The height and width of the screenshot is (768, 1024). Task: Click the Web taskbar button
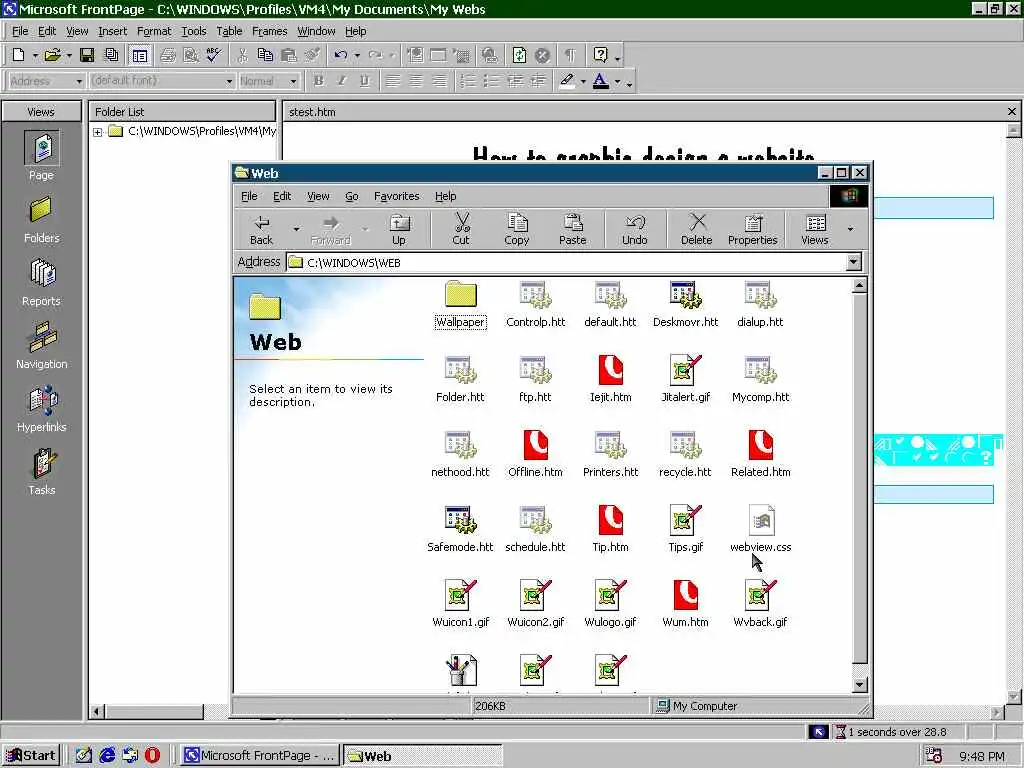pos(423,756)
